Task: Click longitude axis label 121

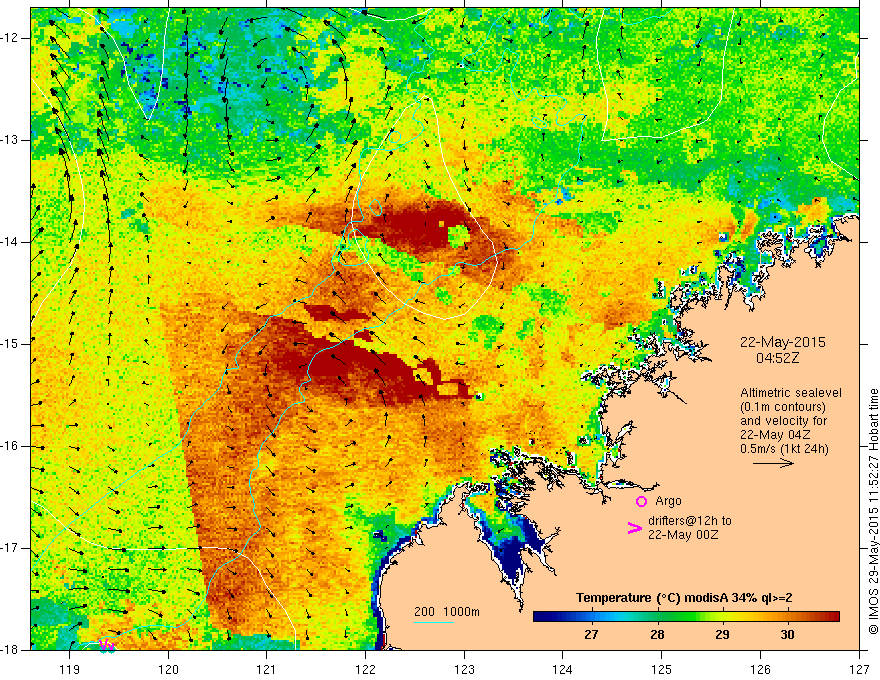Action: click(266, 669)
